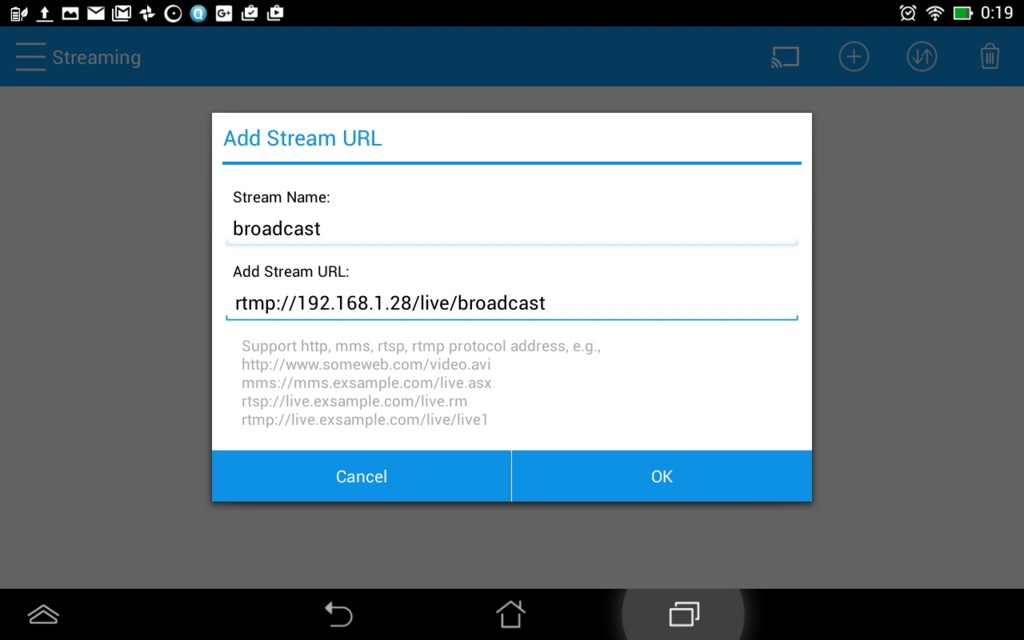1024x640 pixels.
Task: Tap the example rtsp://live.exsample.com/live.rm text
Action: coord(354,401)
